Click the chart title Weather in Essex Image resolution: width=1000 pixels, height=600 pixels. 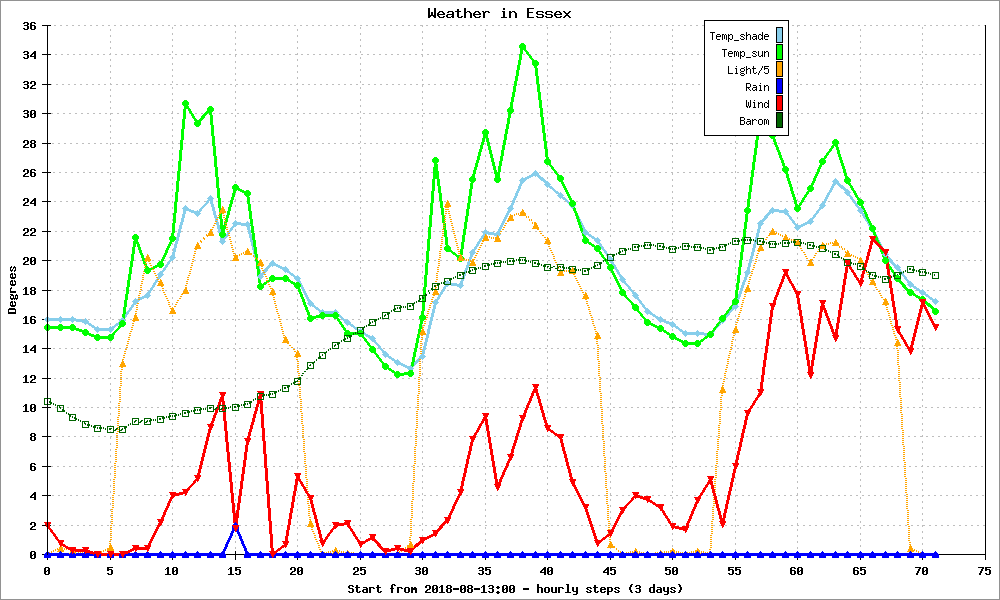point(499,13)
